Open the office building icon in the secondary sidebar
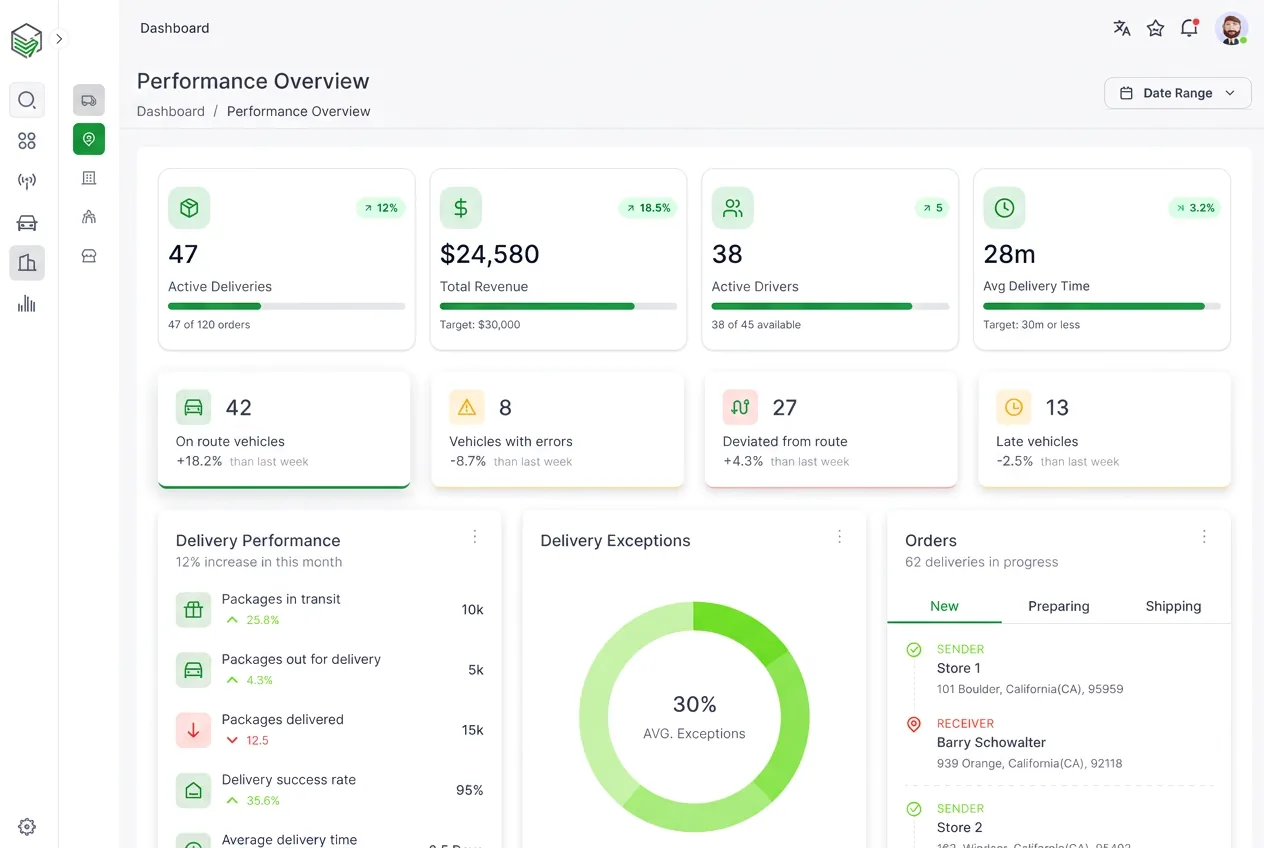This screenshot has height=848, width=1264. click(89, 178)
